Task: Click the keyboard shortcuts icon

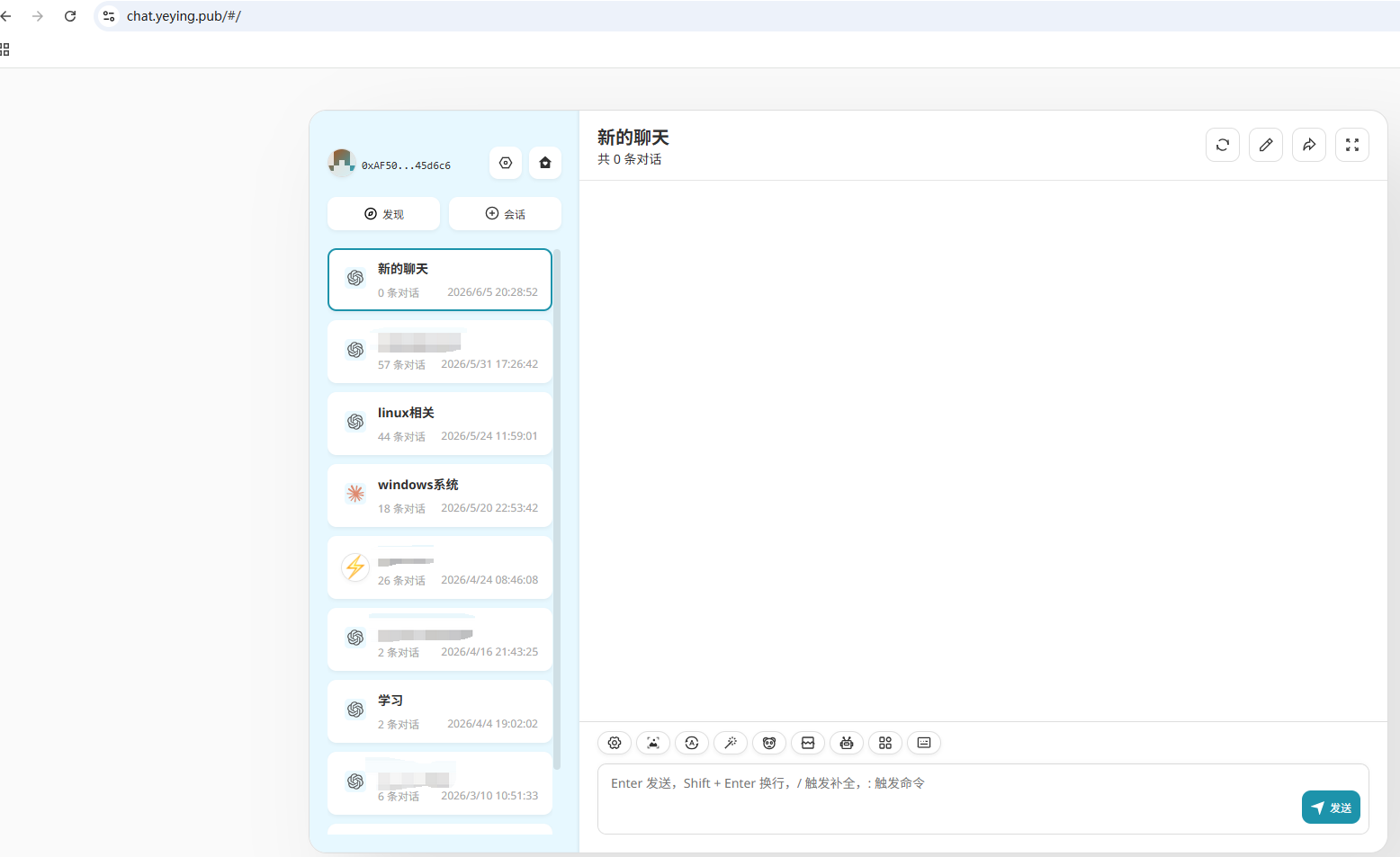Action: (924, 743)
